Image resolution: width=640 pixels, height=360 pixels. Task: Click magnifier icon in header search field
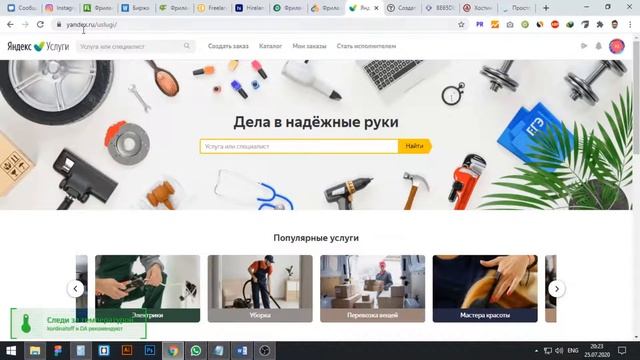pyautogui.click(x=187, y=46)
